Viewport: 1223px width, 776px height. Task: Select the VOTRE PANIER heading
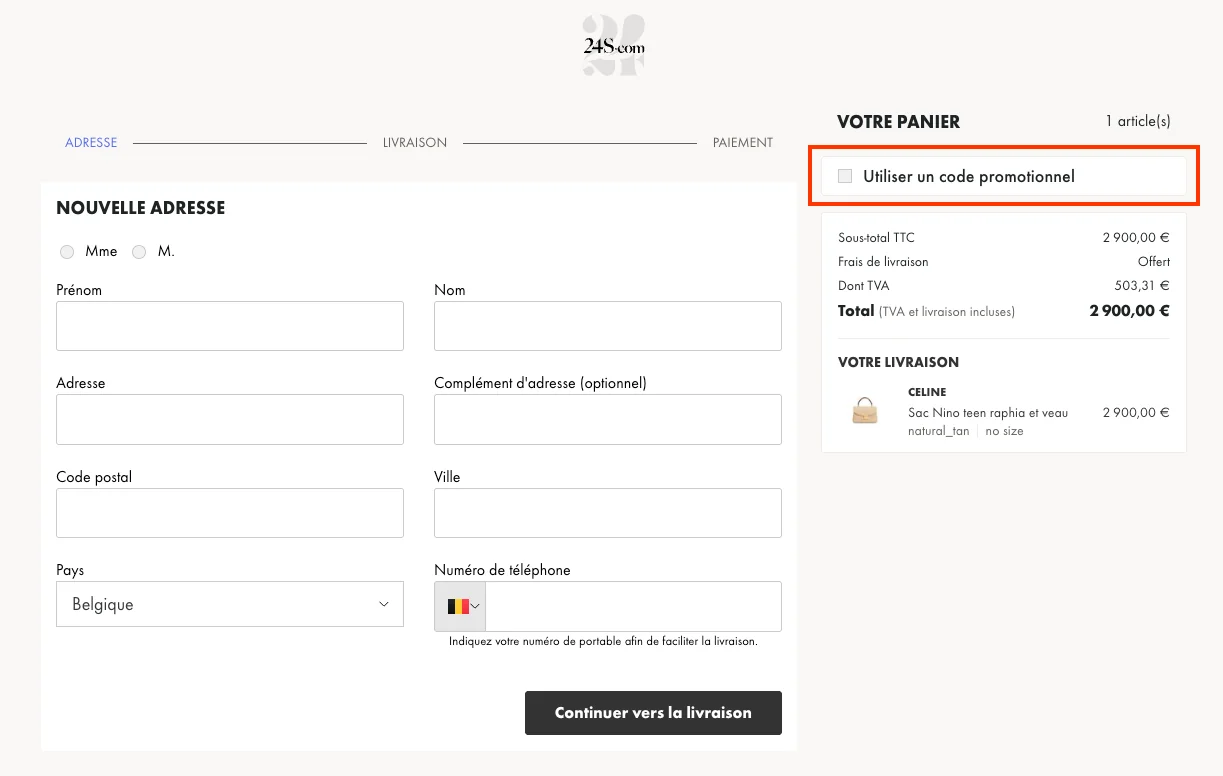tap(898, 122)
